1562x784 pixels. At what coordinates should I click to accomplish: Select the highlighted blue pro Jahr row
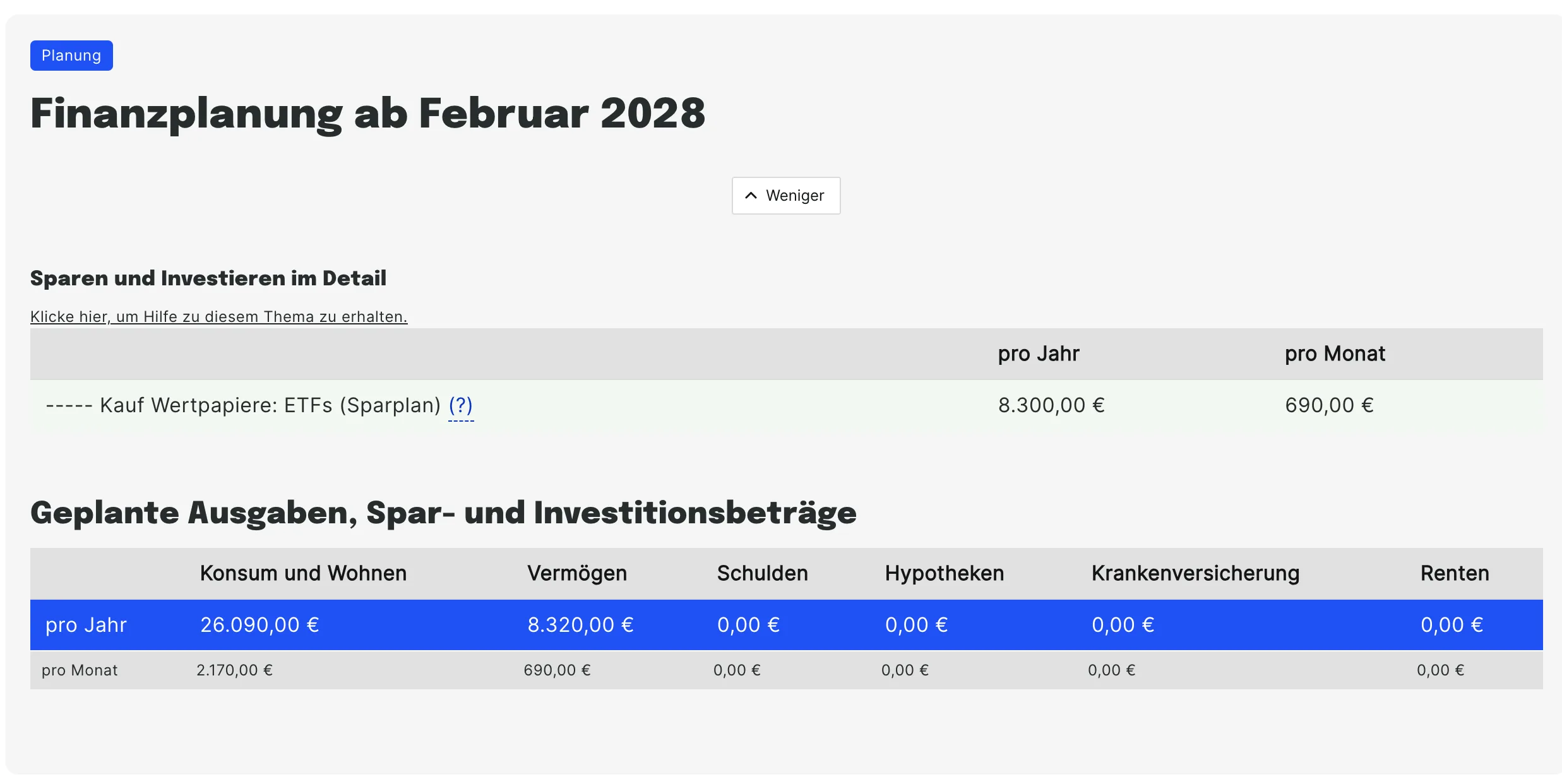tap(787, 625)
